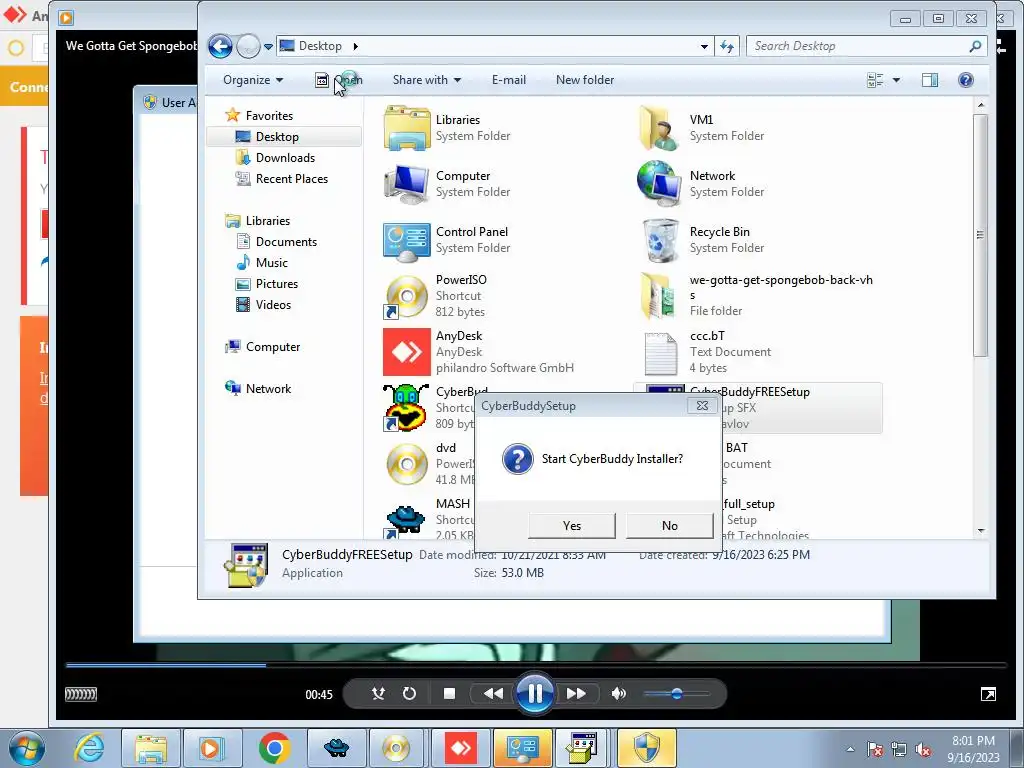Click the Explorer vertical scrollbar
Image resolution: width=1024 pixels, height=768 pixels.
(980, 235)
